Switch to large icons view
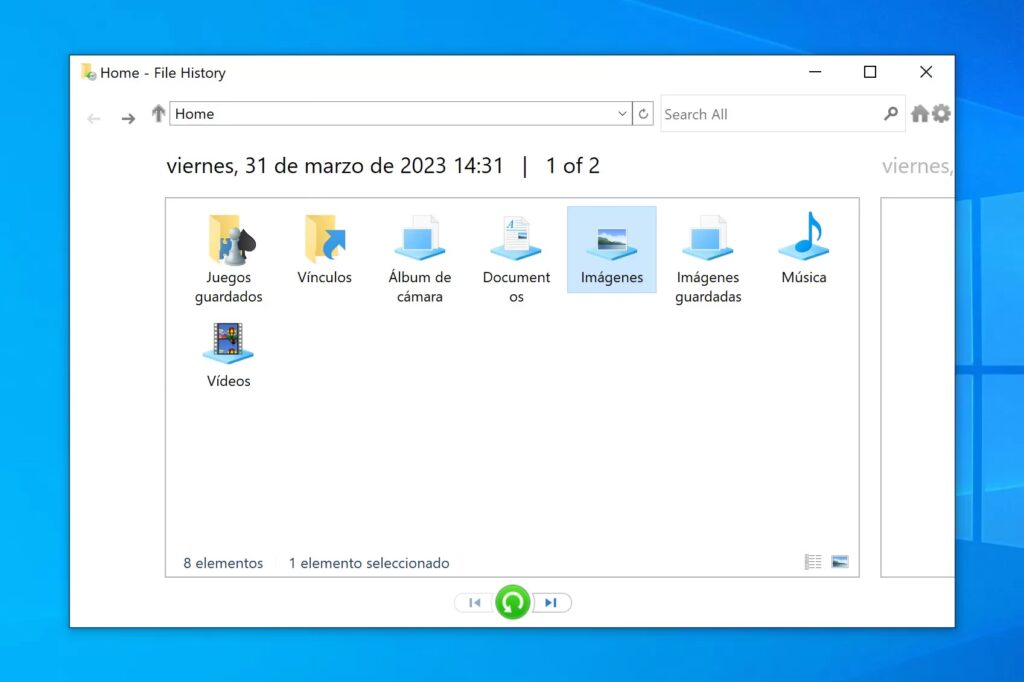Viewport: 1024px width, 682px height. tap(840, 562)
